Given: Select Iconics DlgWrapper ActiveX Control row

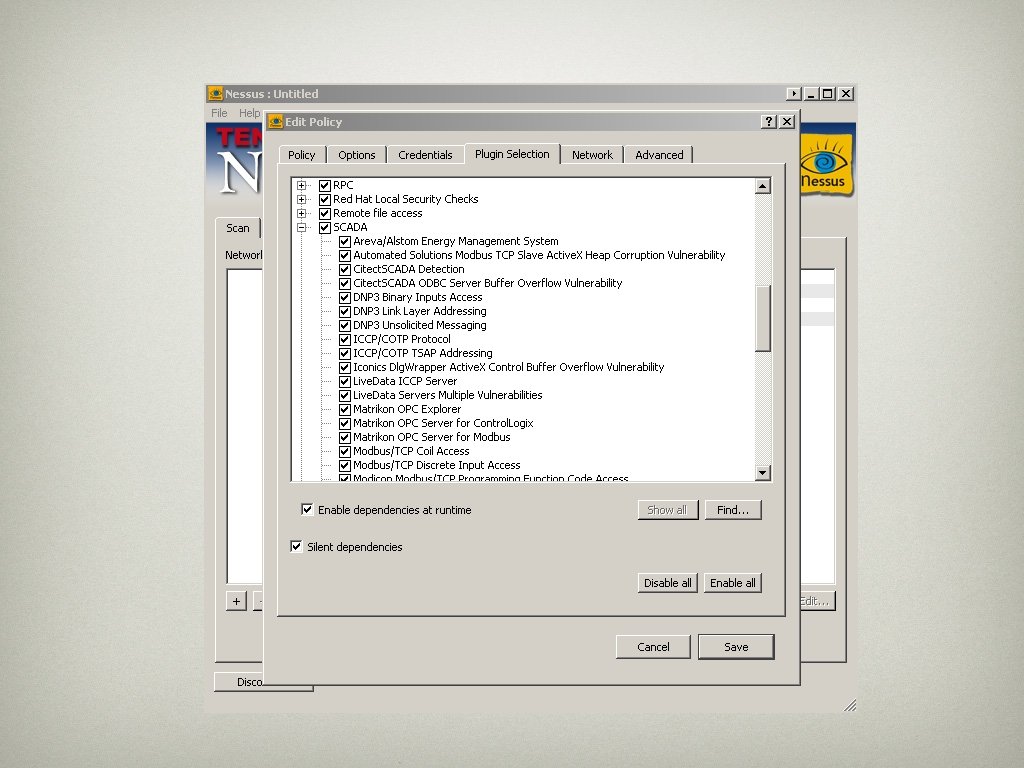Looking at the screenshot, I should [508, 368].
